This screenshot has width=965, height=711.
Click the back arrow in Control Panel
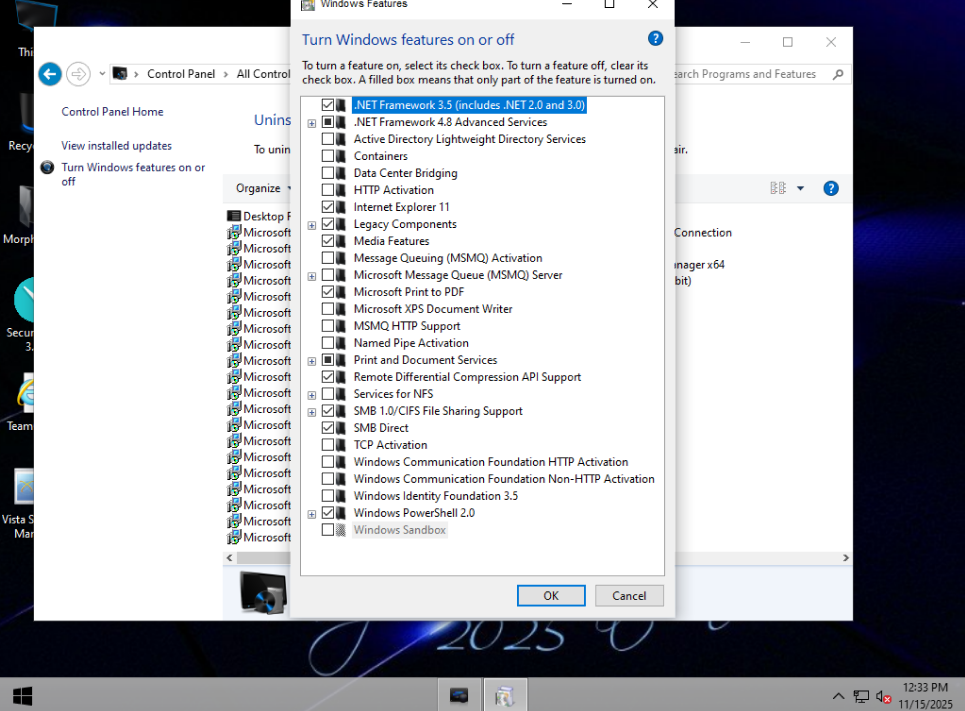(x=50, y=74)
